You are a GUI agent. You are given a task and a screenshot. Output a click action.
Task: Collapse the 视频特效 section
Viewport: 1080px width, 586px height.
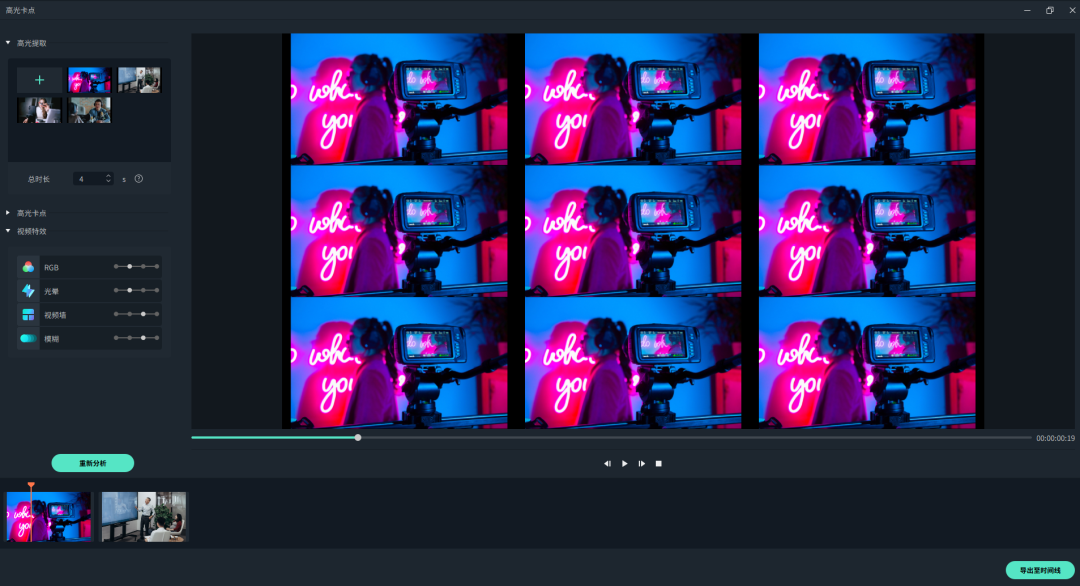8,231
